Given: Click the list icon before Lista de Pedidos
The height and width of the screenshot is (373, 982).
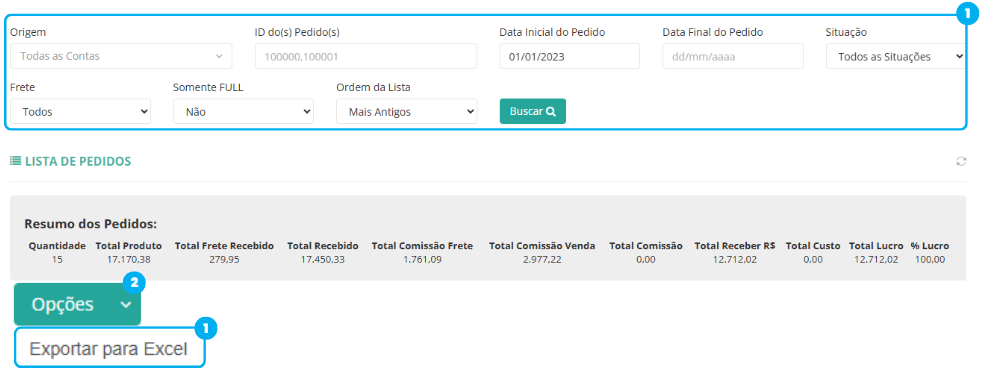Looking at the screenshot, I should [15, 161].
